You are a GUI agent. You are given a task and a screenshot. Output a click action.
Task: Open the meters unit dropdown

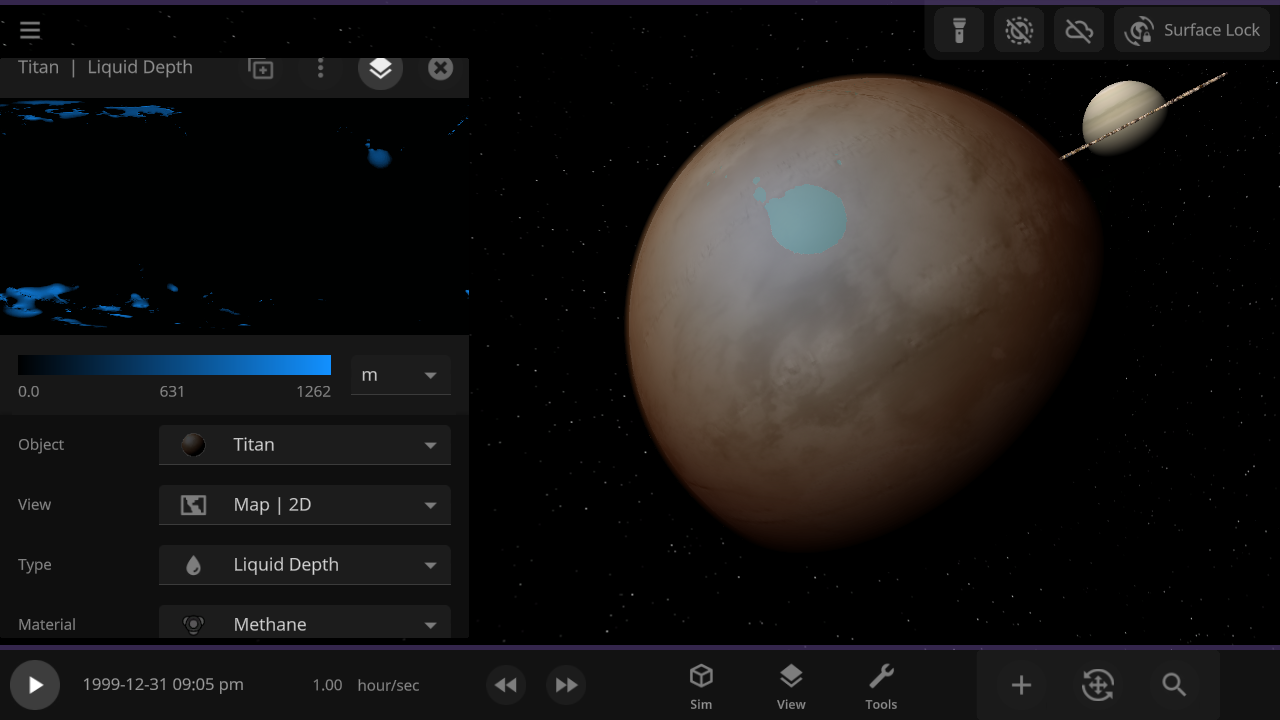(400, 375)
